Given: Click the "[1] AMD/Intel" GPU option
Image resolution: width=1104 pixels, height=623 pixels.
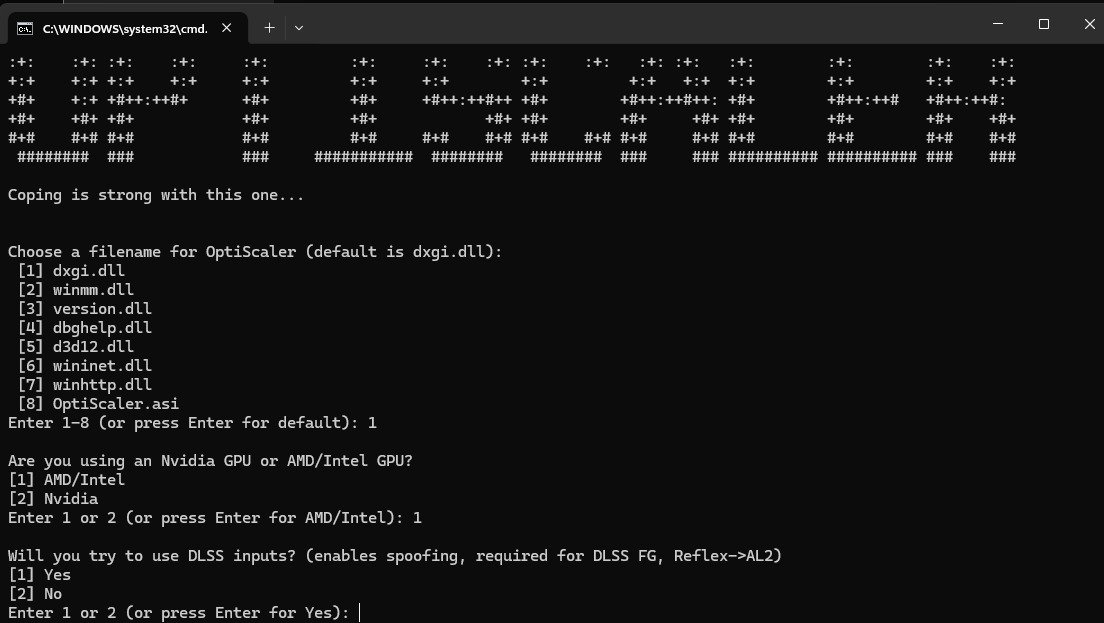Looking at the screenshot, I should point(66,480).
